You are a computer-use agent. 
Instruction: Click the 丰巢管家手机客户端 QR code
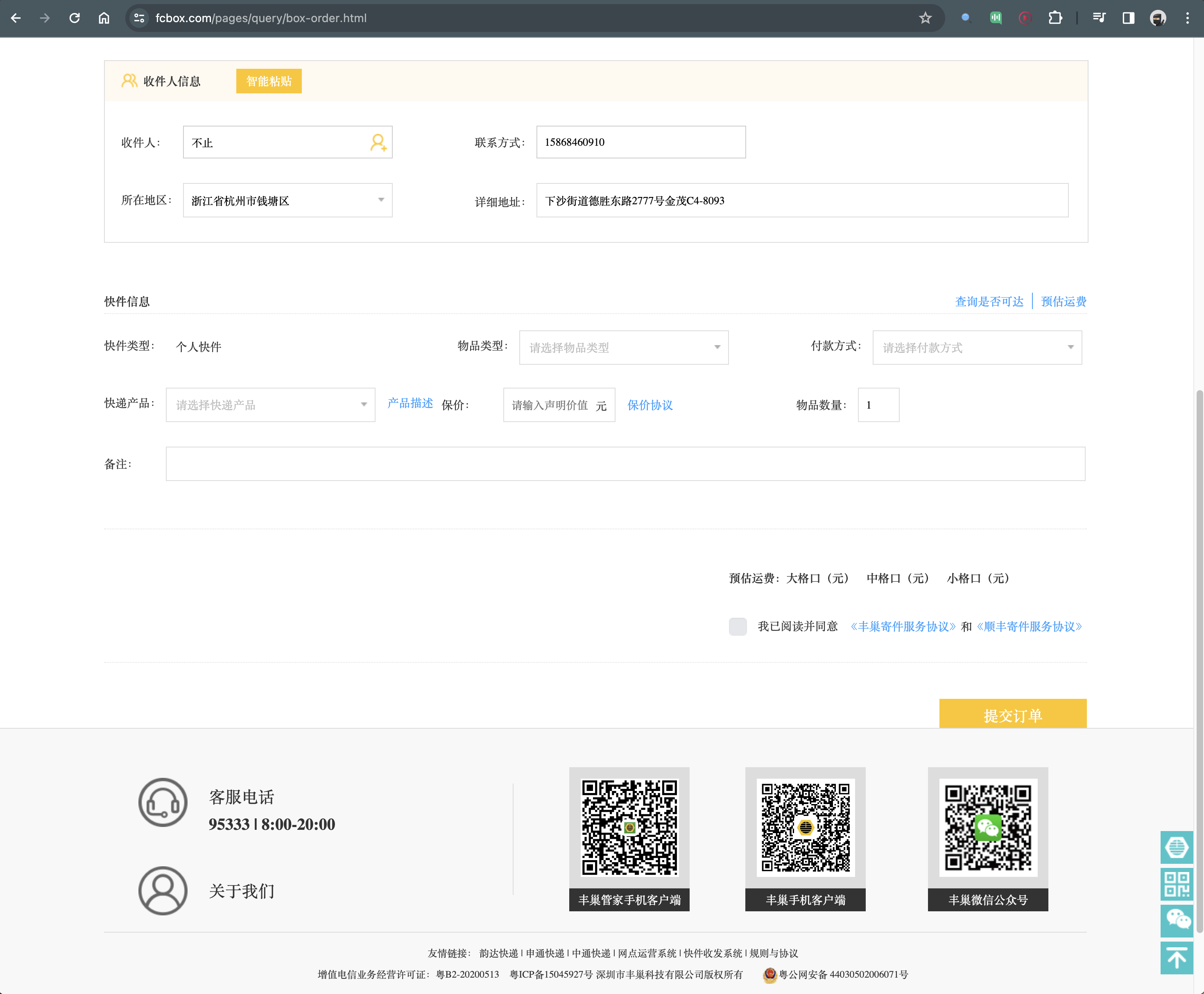pos(629,827)
